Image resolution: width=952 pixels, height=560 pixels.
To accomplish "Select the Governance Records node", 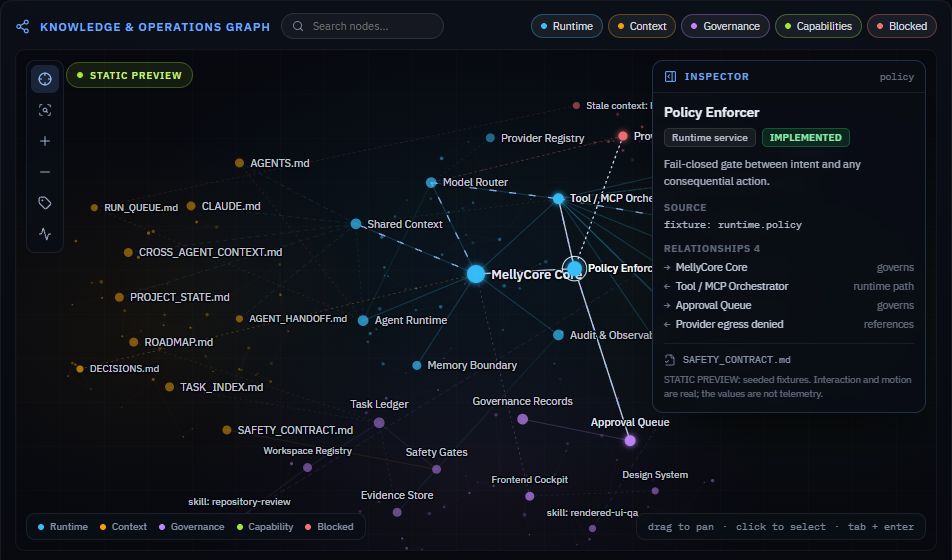I will (x=522, y=419).
